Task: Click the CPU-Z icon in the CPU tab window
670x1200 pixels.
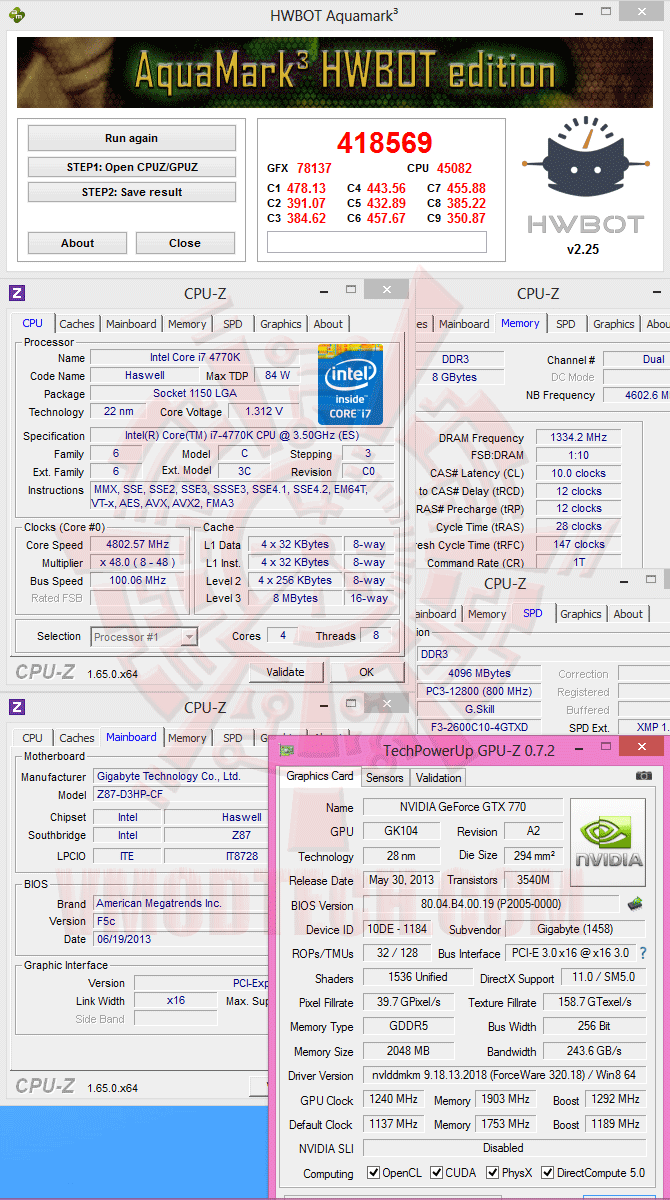Action: coord(17,293)
